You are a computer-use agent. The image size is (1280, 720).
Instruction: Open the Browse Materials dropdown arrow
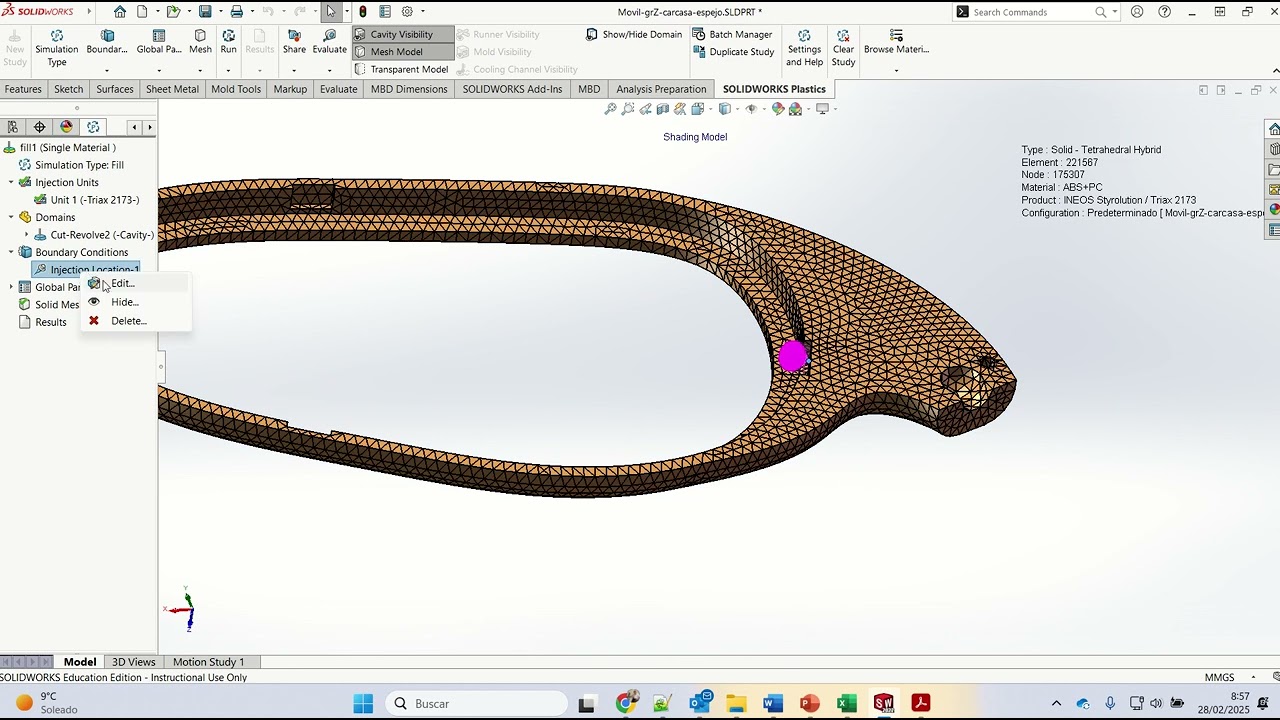(896, 71)
